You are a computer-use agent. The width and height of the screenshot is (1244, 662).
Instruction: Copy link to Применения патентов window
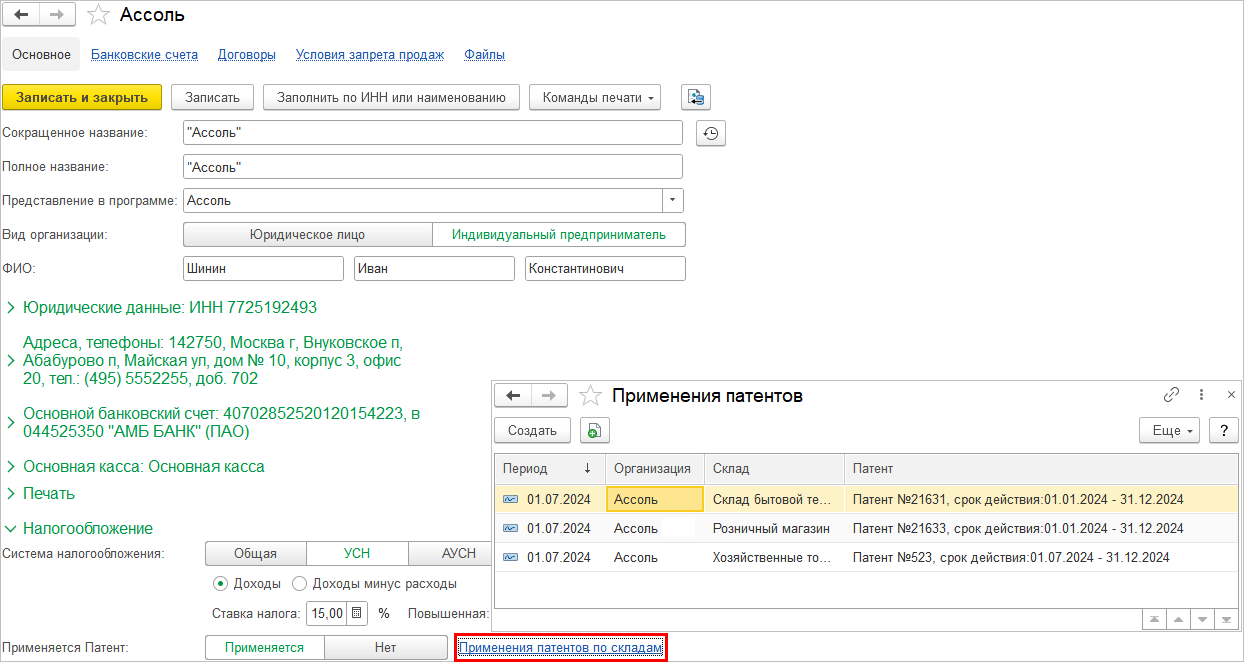(x=1171, y=395)
